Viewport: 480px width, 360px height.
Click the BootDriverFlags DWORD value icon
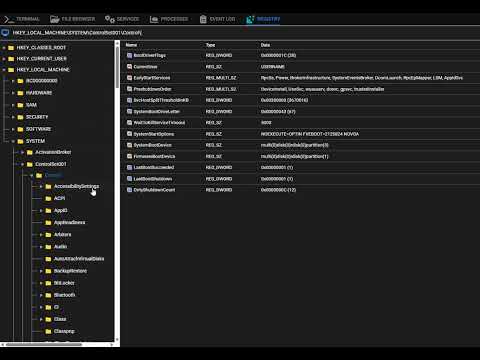click(129, 55)
